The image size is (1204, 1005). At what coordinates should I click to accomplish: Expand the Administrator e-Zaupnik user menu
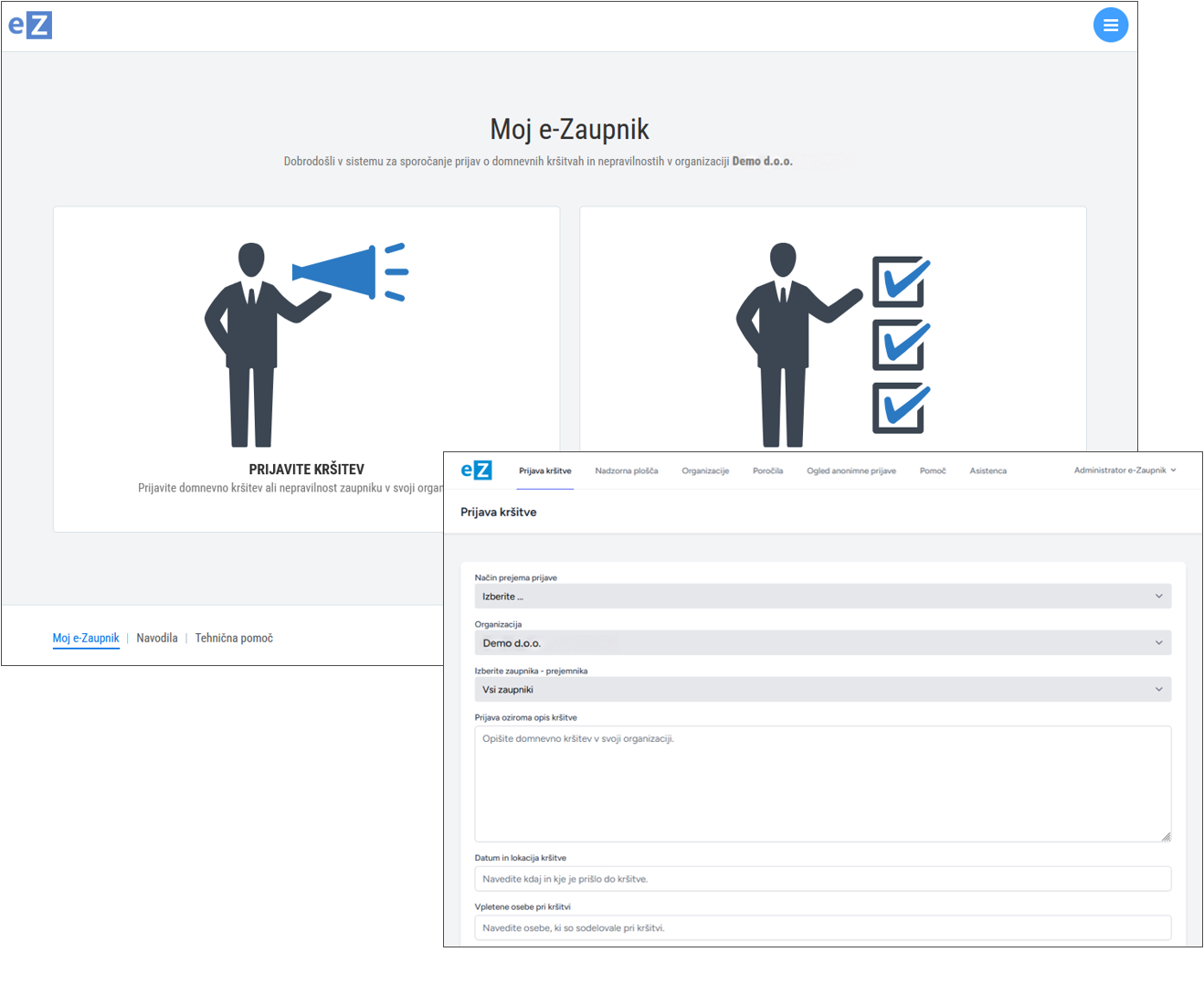[1125, 471]
